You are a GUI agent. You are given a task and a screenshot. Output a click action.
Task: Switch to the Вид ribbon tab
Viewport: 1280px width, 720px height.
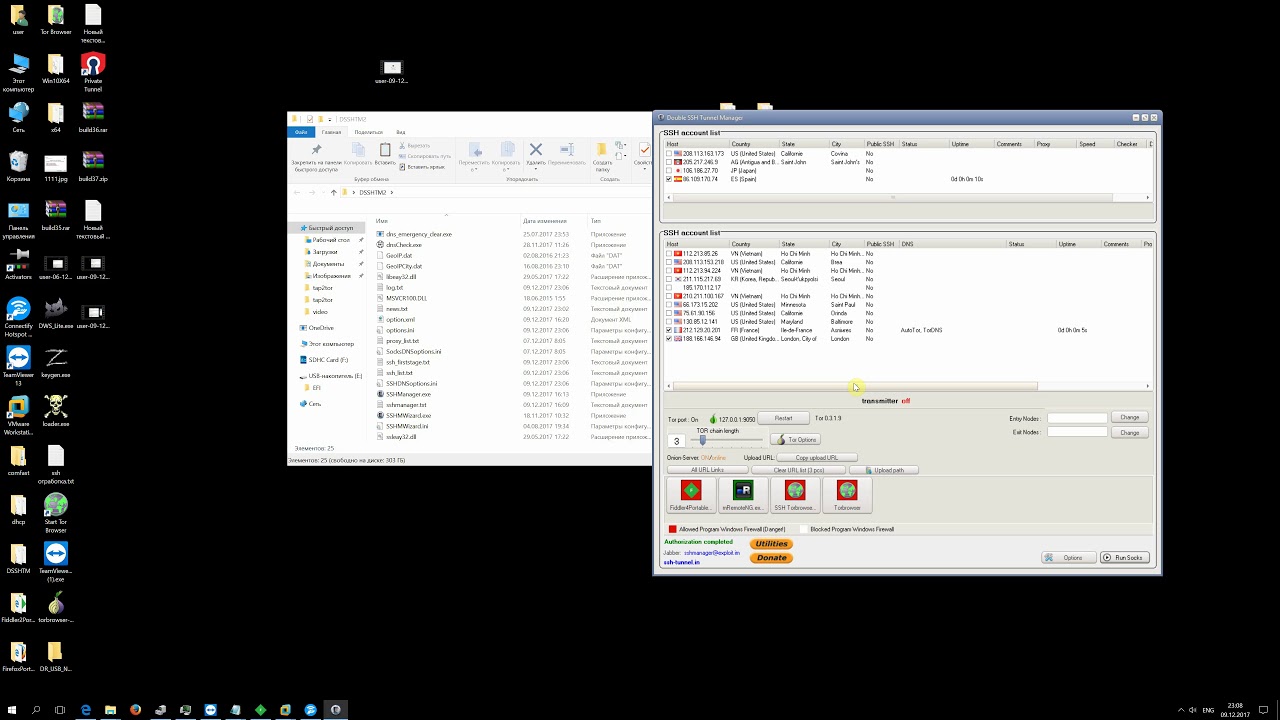pos(400,132)
